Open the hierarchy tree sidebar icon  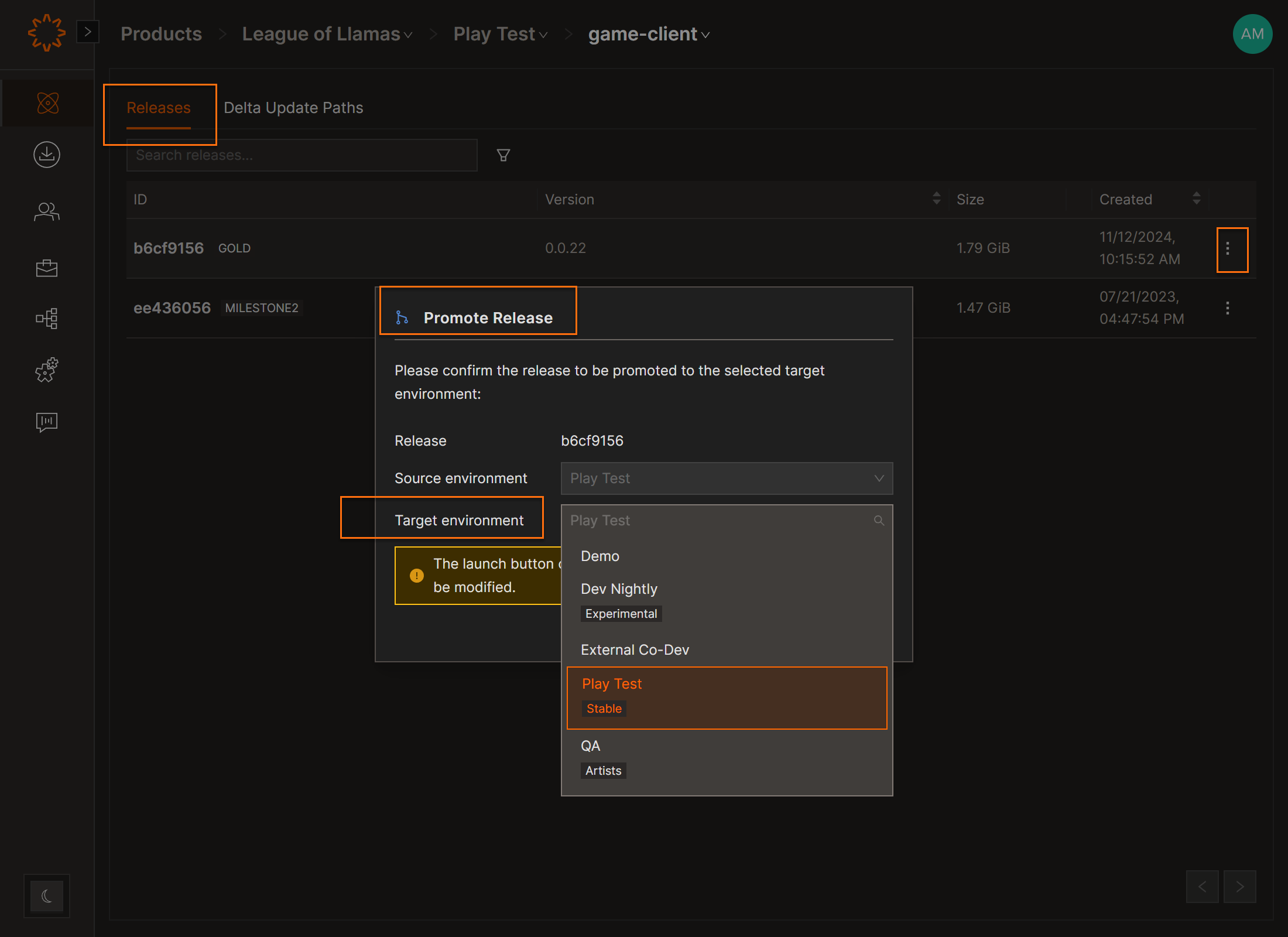tap(47, 319)
